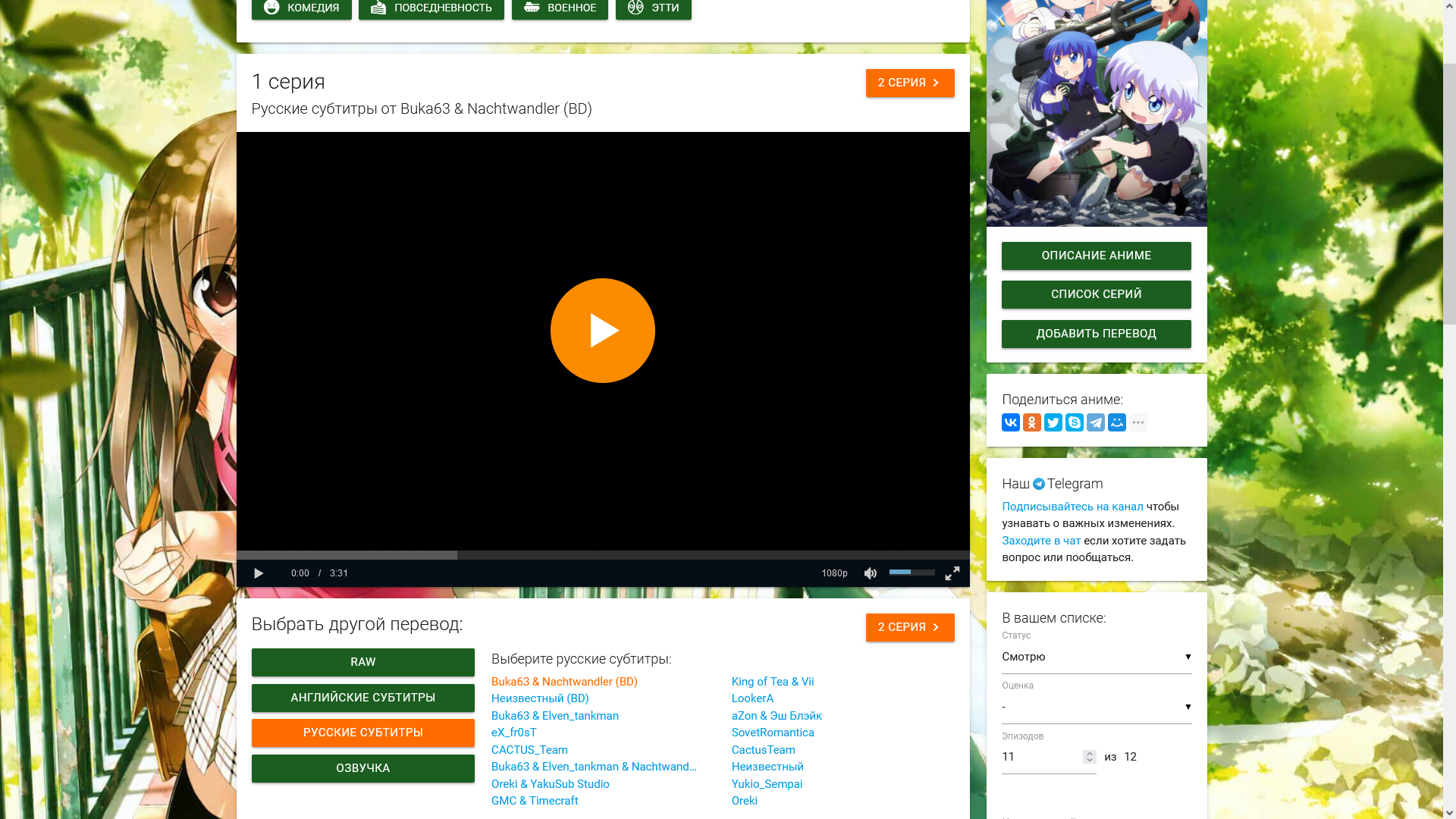The width and height of the screenshot is (1456, 819).
Task: Open the Статус dropdown showing Смотрю
Action: coord(1097,657)
